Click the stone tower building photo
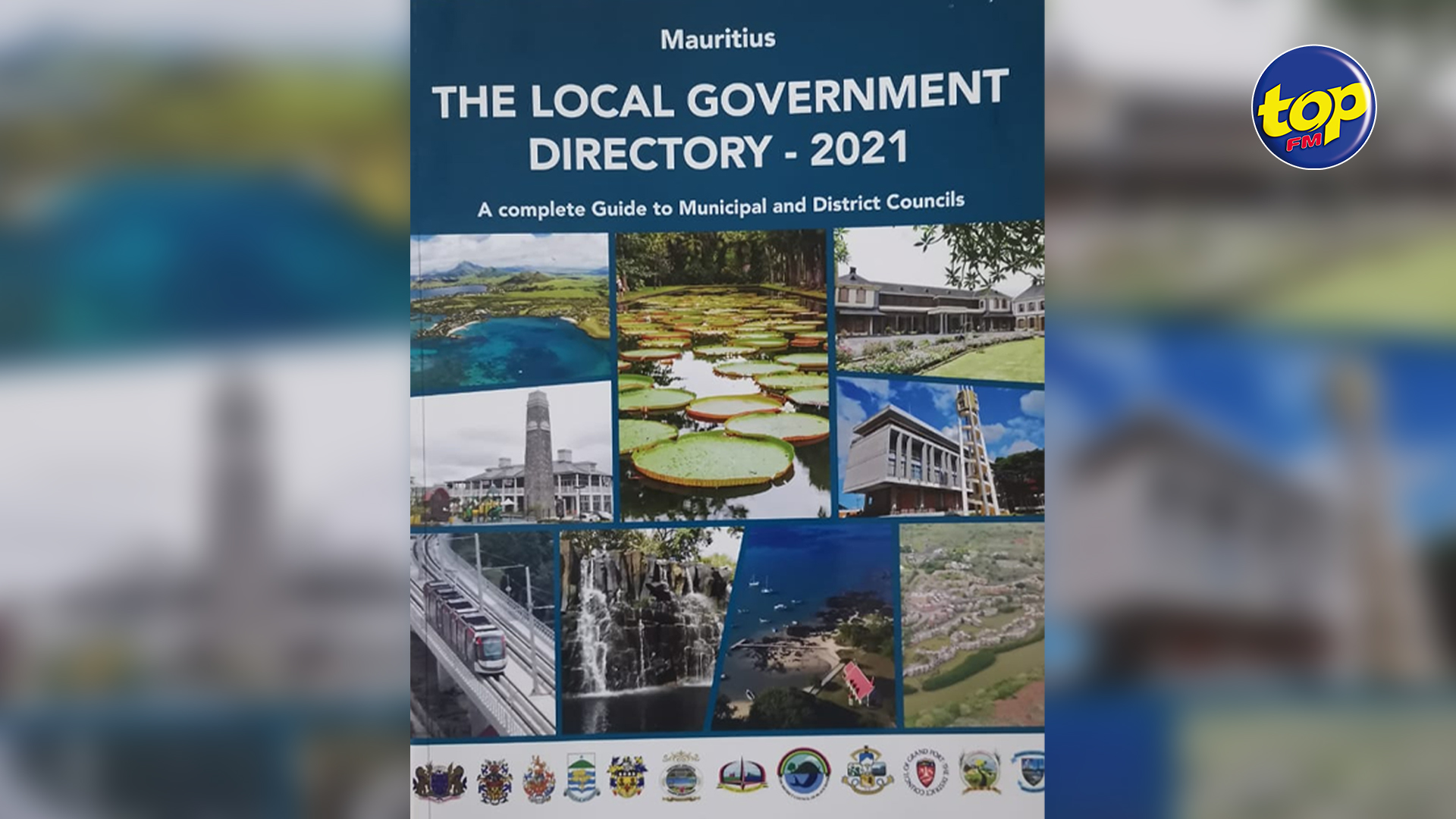This screenshot has width=1456, height=819. point(511,453)
